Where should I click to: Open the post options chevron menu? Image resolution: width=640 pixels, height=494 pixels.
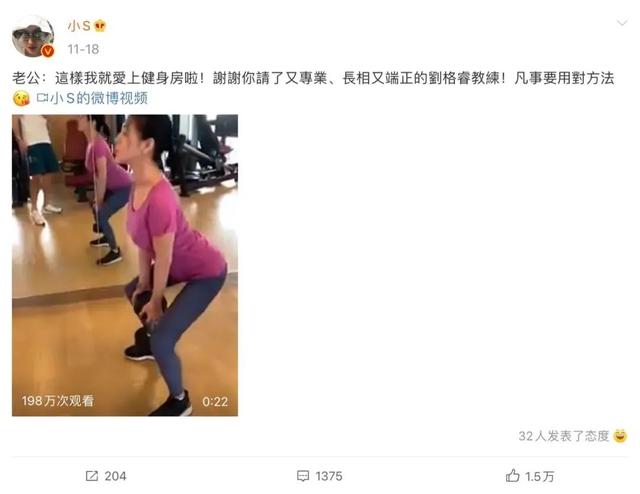pos(622,23)
